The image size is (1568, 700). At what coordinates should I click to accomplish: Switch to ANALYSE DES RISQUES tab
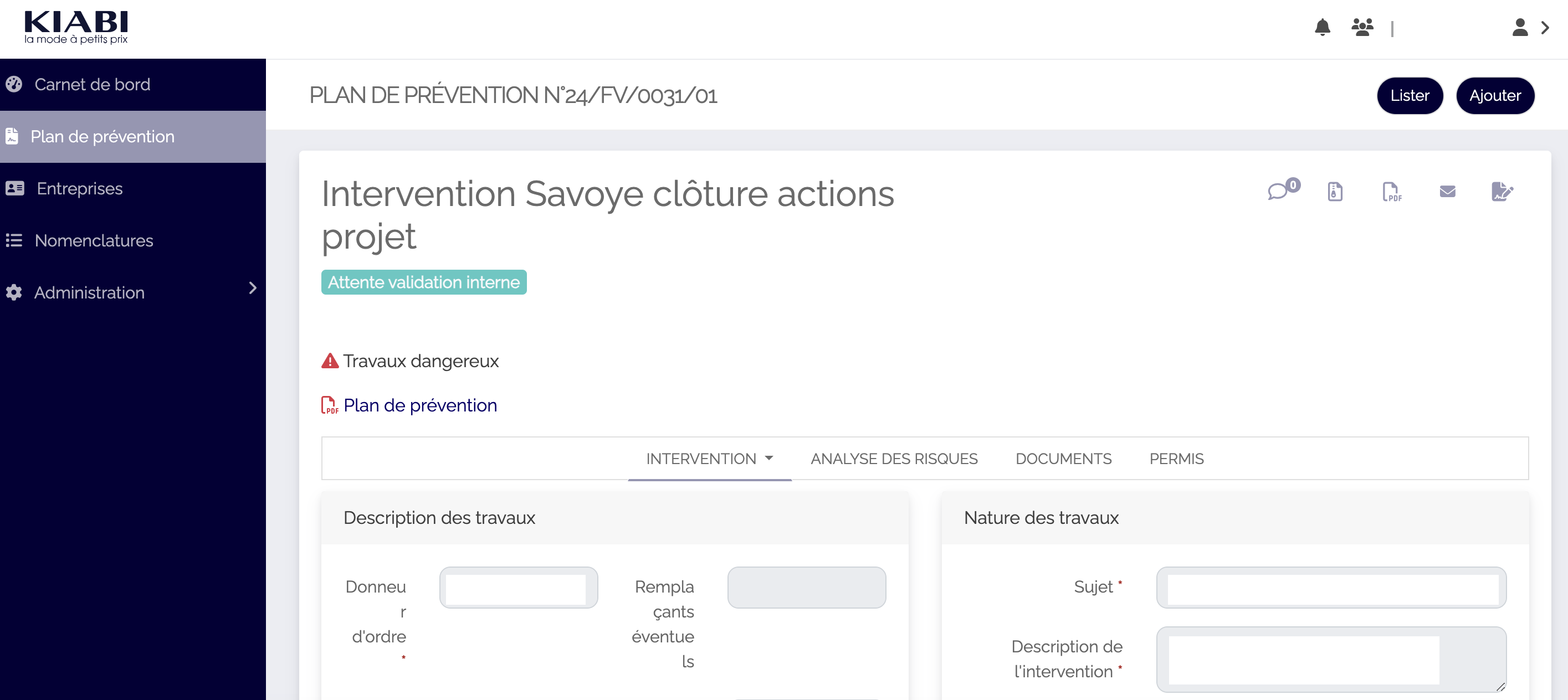click(894, 459)
